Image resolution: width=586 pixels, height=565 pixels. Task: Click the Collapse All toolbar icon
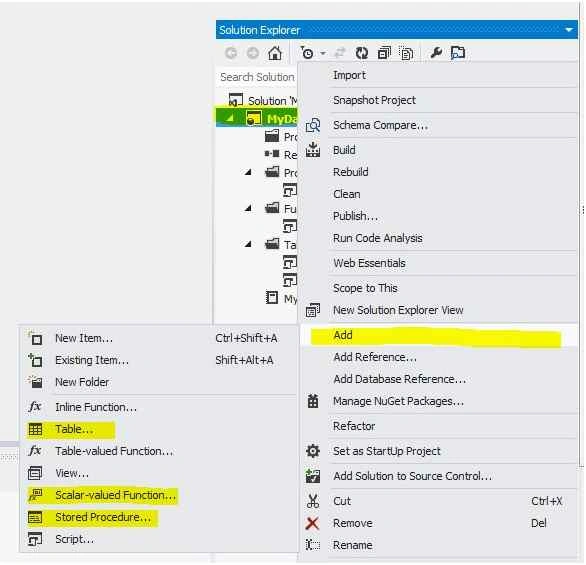tap(384, 53)
